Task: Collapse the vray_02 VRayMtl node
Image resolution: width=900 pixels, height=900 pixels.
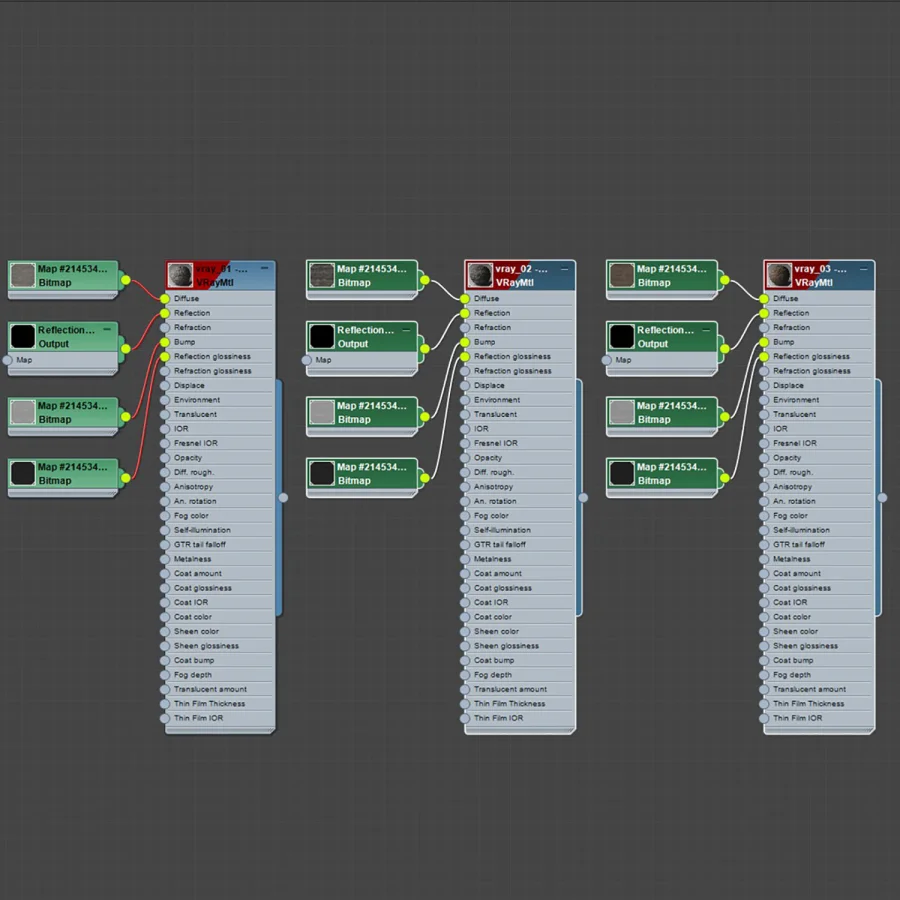Action: click(x=564, y=268)
